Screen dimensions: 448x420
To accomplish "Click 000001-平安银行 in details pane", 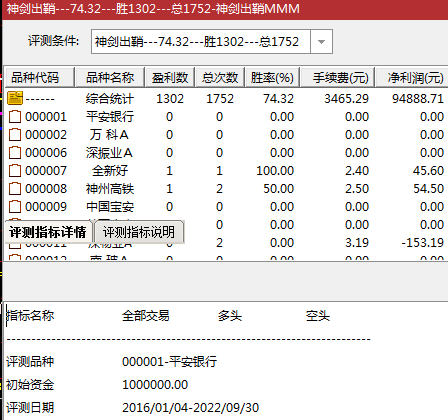I will [x=170, y=362].
